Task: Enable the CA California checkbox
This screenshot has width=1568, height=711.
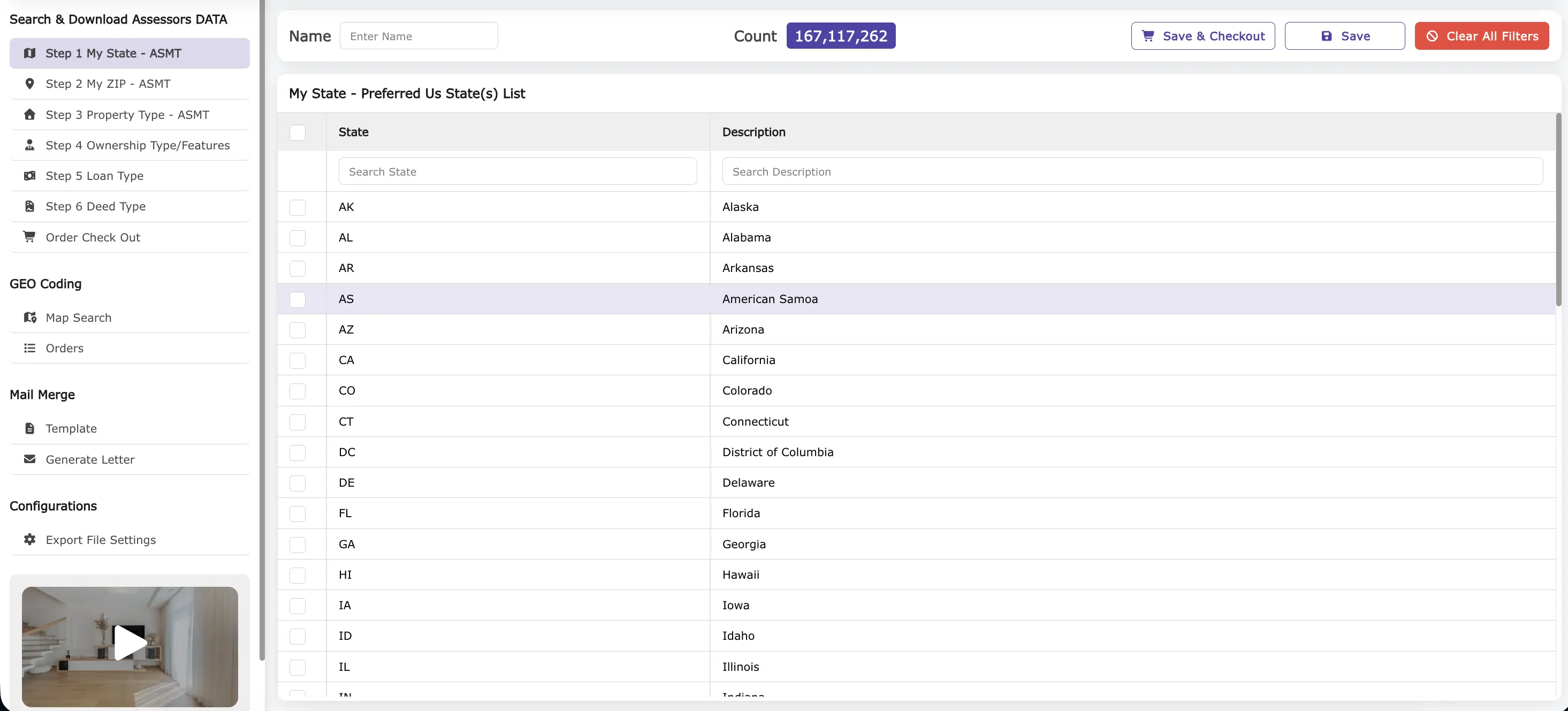Action: (x=298, y=360)
